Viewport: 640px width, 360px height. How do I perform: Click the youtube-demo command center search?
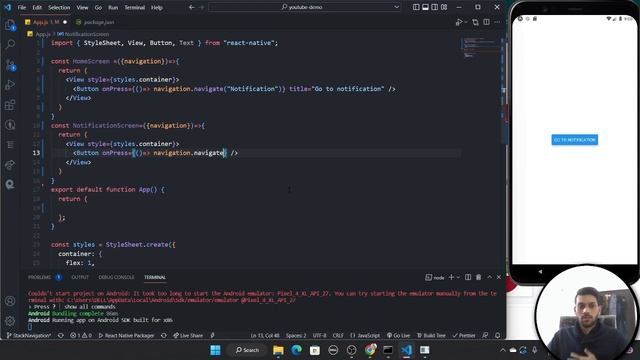click(x=304, y=7)
